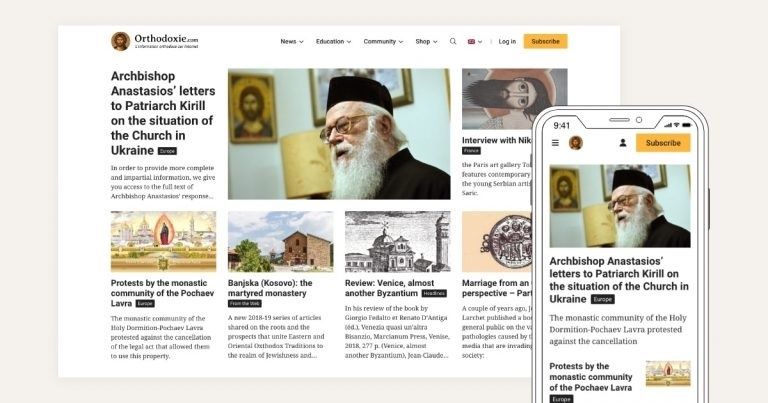768x403 pixels.
Task: Open the language selector chevron
Action: coord(480,42)
